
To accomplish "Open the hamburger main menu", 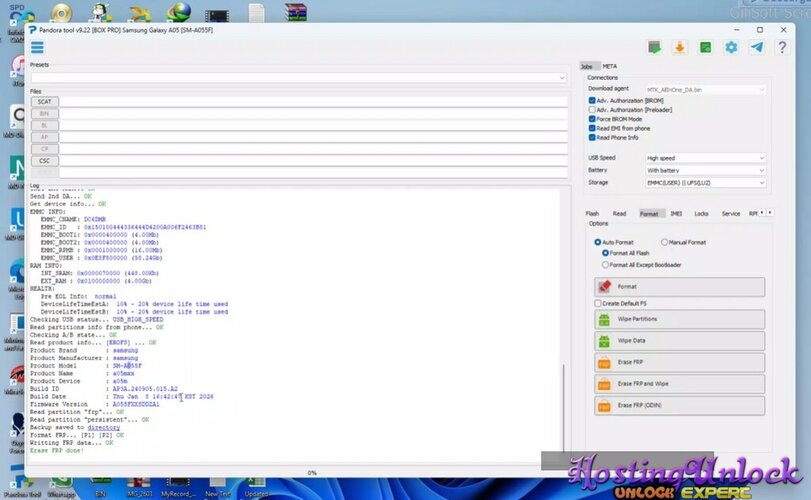I will (37, 47).
